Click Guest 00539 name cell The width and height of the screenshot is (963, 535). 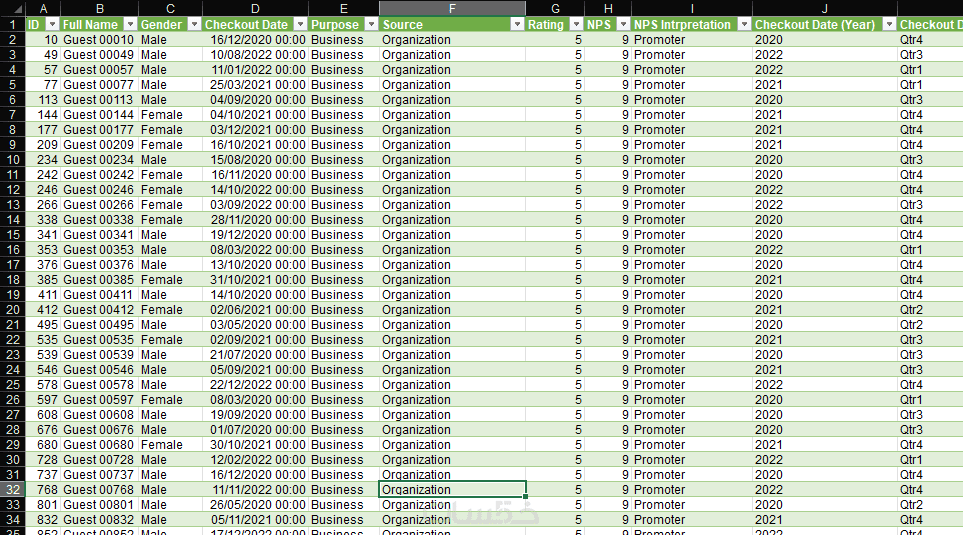pos(98,355)
